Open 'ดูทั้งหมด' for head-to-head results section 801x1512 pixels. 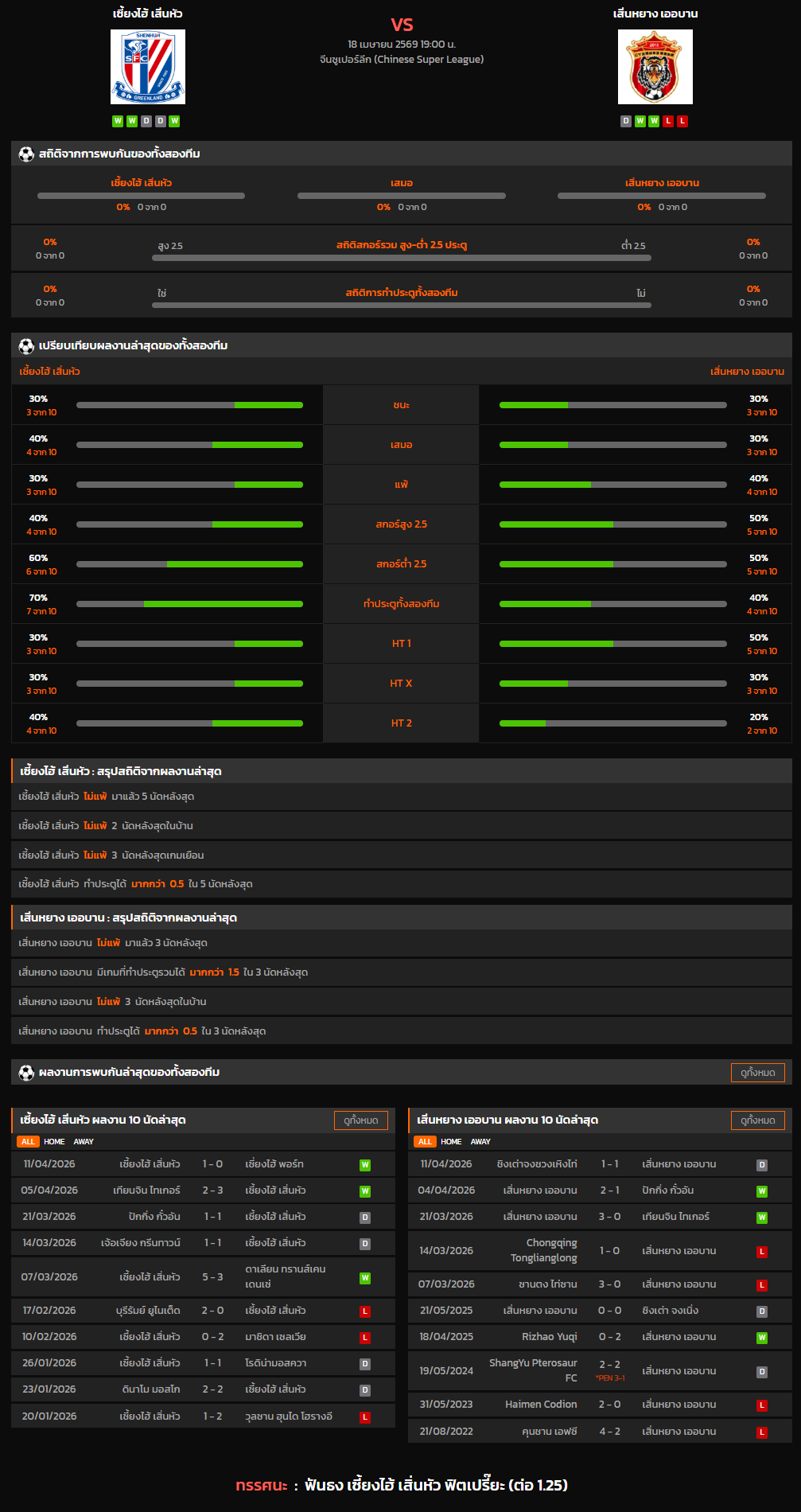tap(757, 1073)
